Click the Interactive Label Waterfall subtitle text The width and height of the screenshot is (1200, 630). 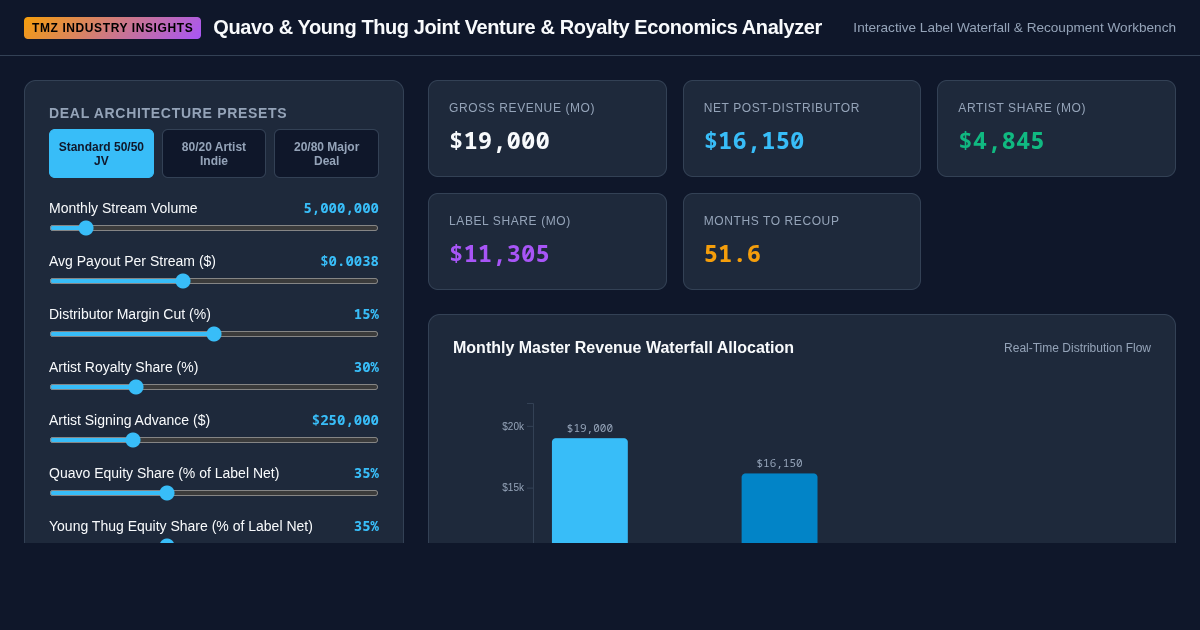coord(1014,28)
